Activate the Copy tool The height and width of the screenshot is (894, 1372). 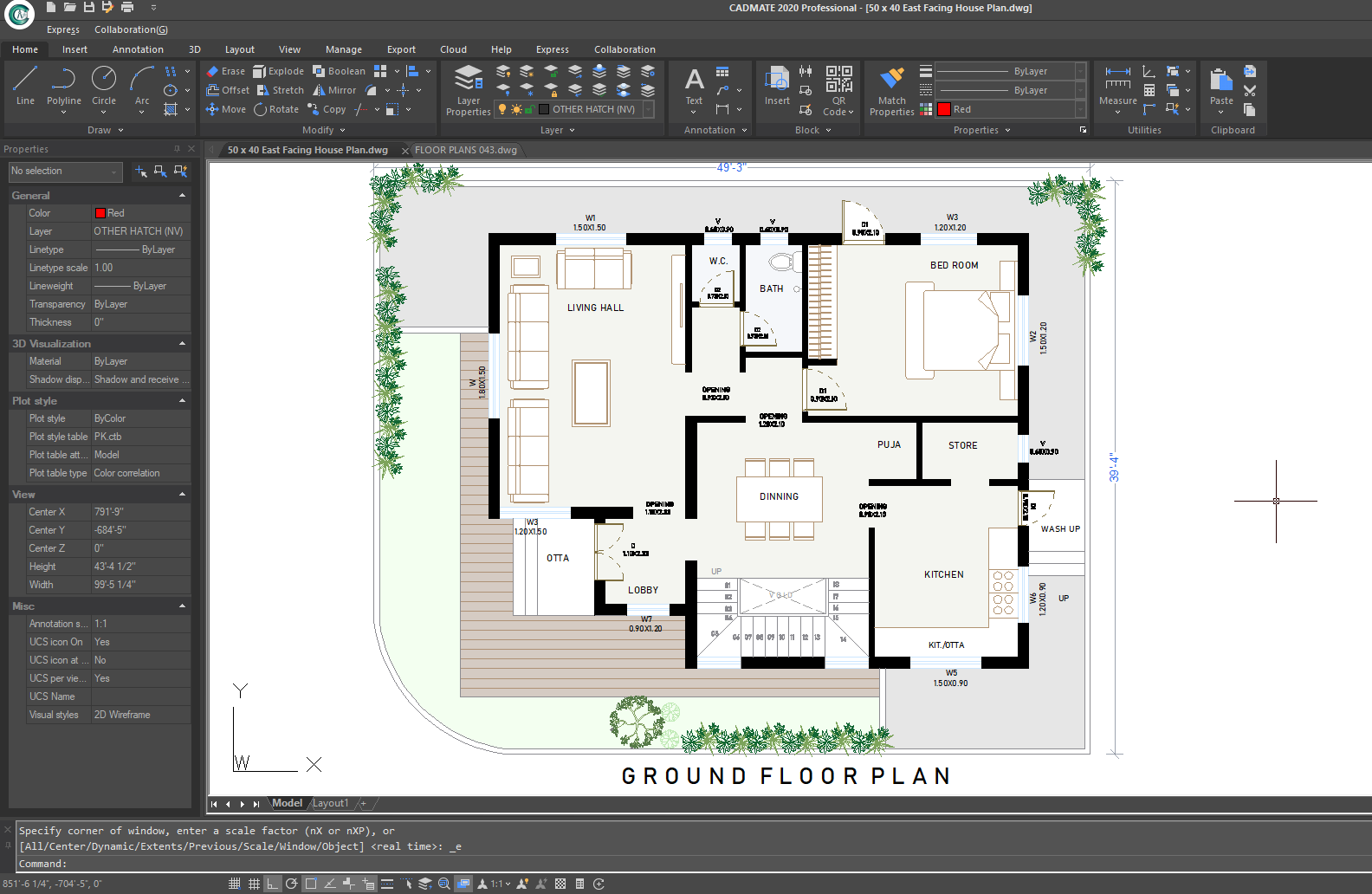coord(327,109)
